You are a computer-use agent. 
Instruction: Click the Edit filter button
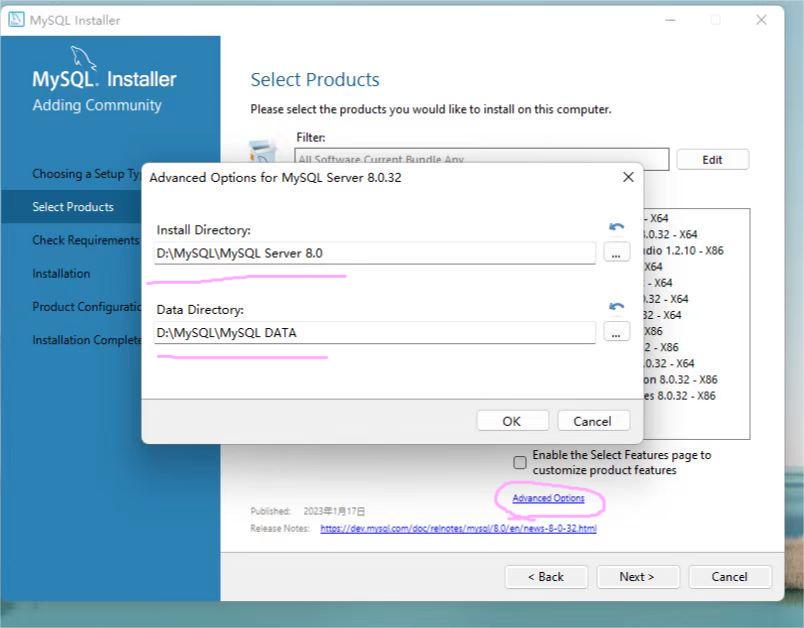pos(712,160)
